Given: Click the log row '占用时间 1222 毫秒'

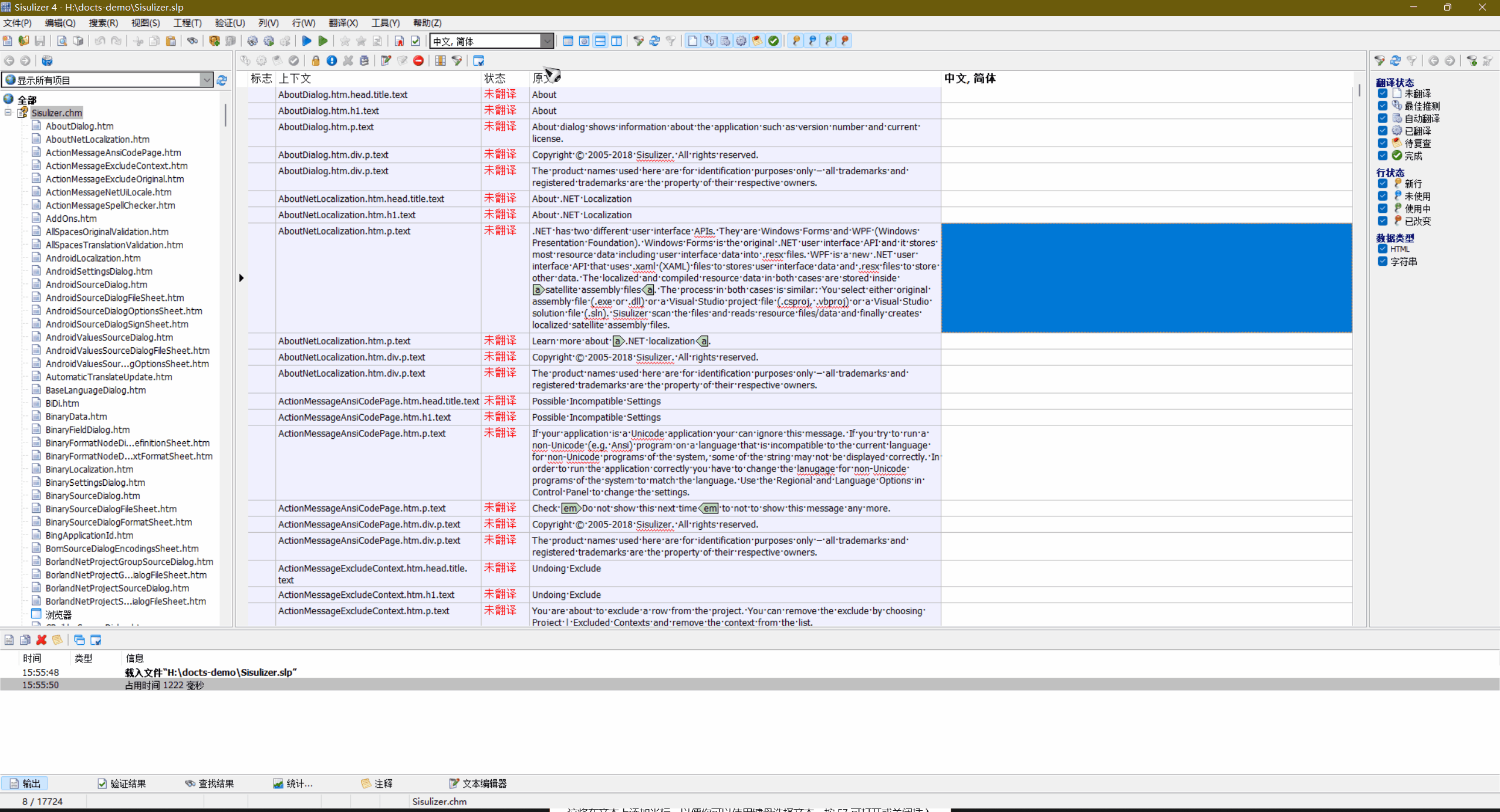Looking at the screenshot, I should 750,685.
